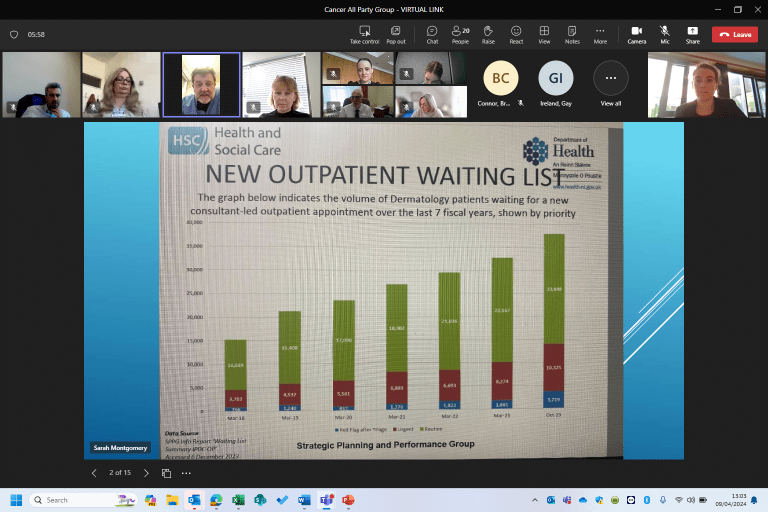Click the Sarah Montgomery presenter name tag
768x512 pixels.
(120, 447)
